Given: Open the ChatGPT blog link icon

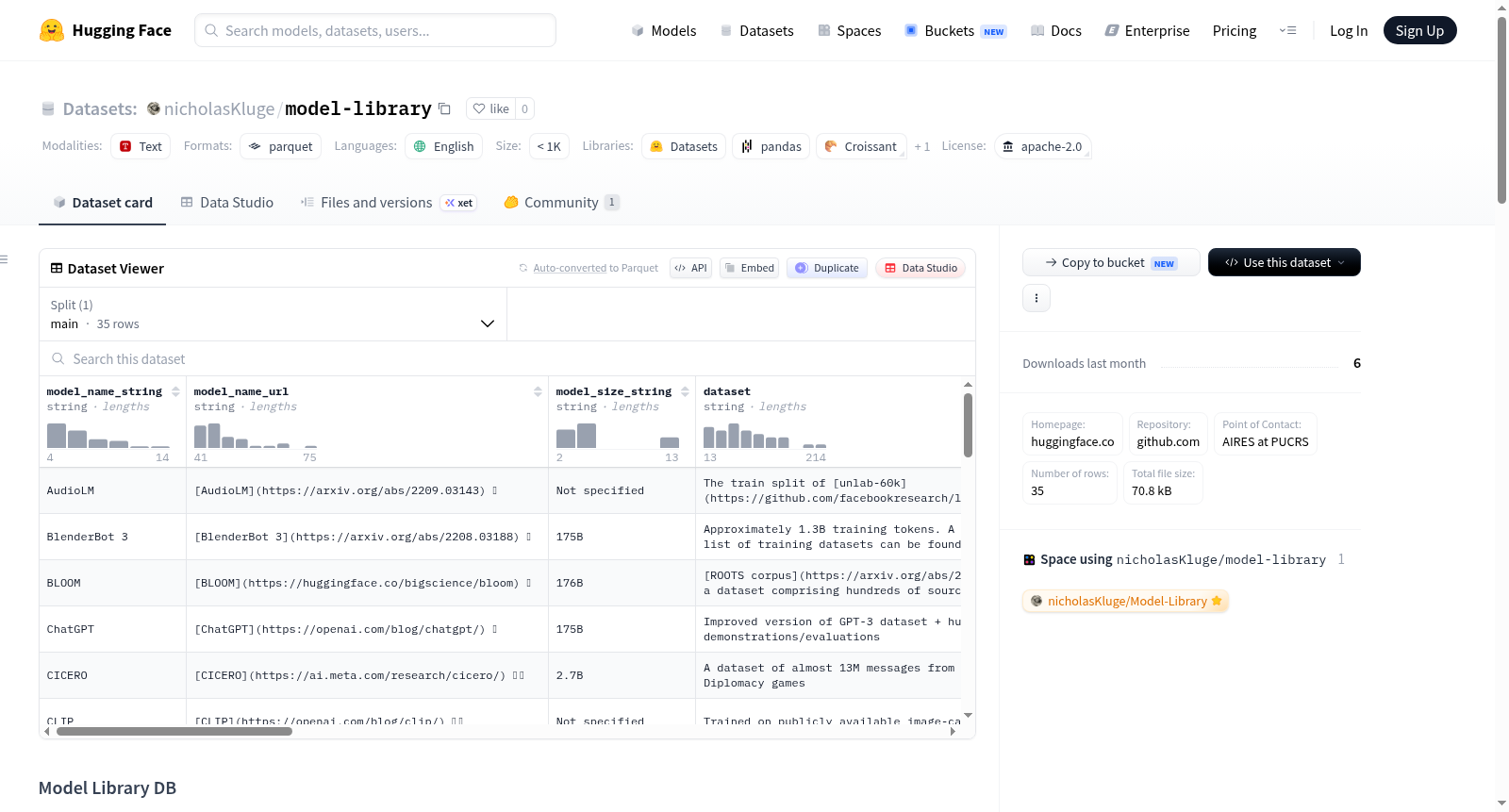Looking at the screenshot, I should [x=495, y=629].
